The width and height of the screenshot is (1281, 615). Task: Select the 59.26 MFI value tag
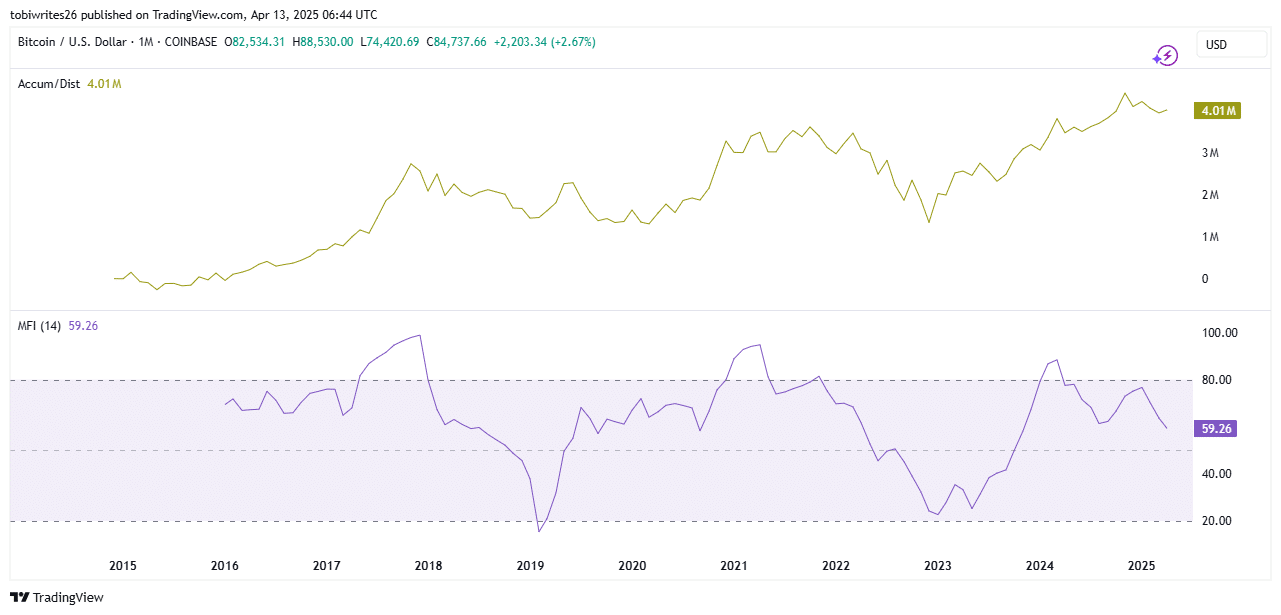click(1217, 428)
